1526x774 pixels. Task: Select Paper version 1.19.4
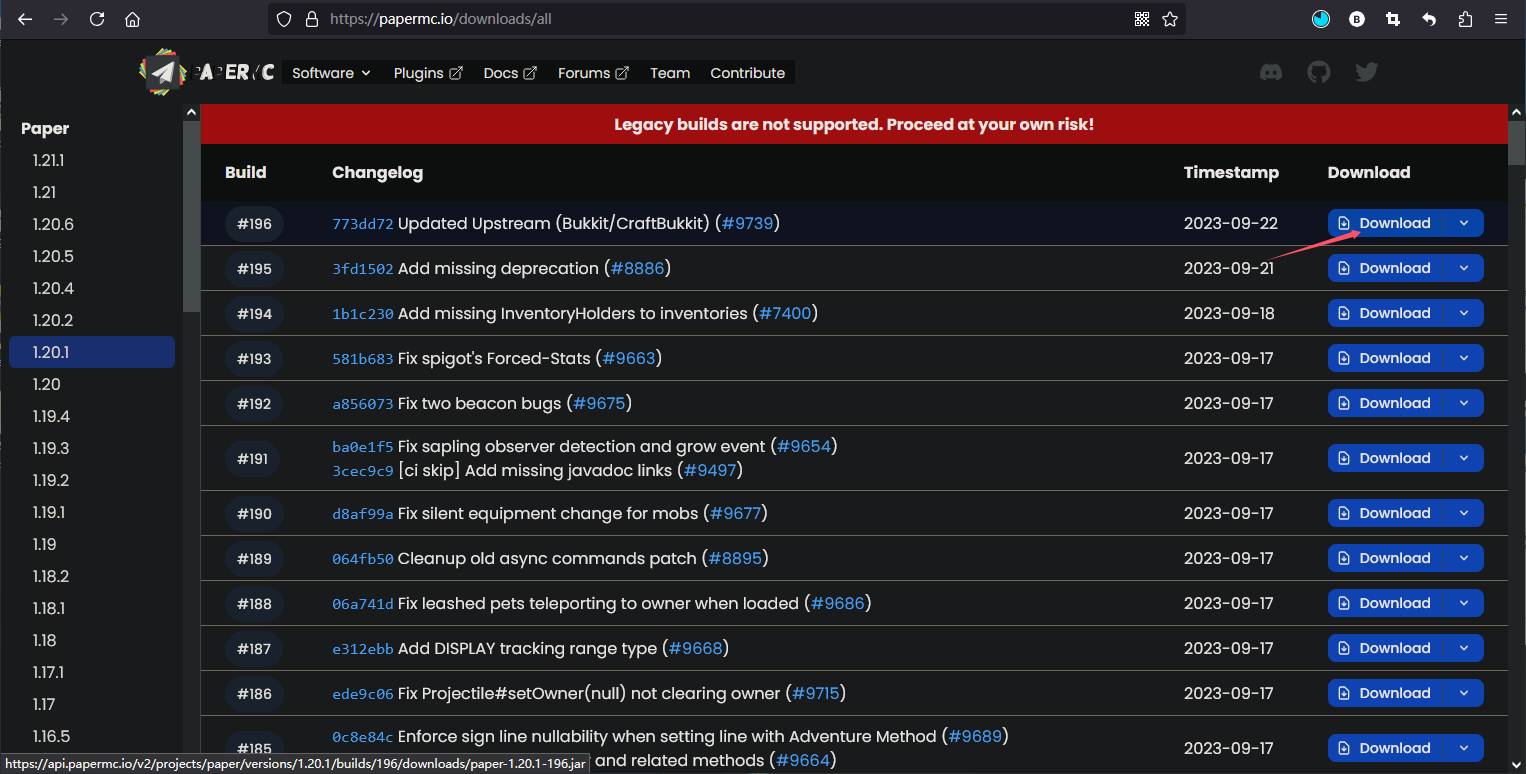tap(92, 416)
